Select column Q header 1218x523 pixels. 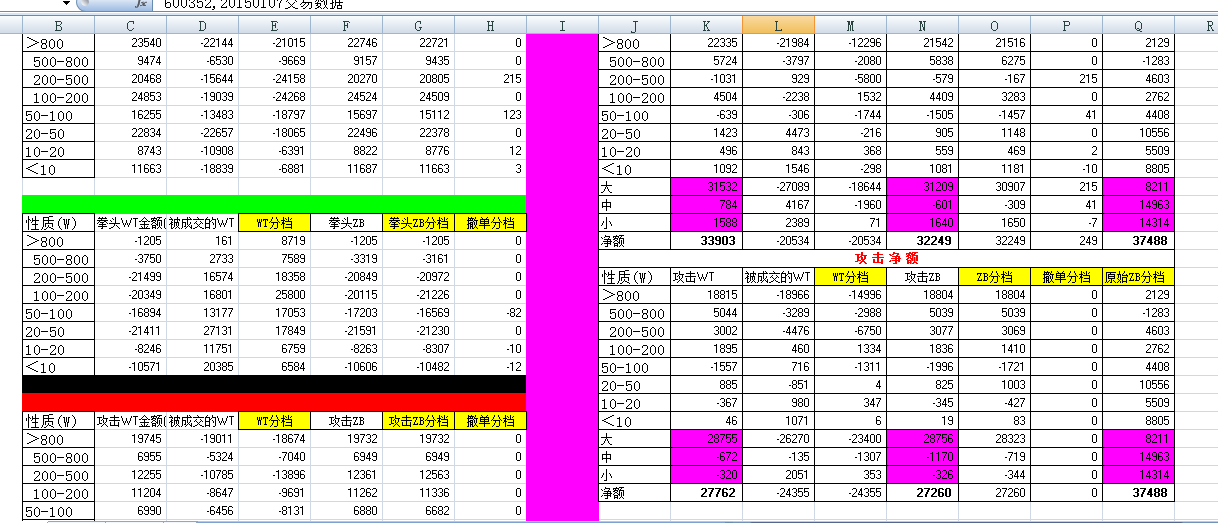[1138, 25]
